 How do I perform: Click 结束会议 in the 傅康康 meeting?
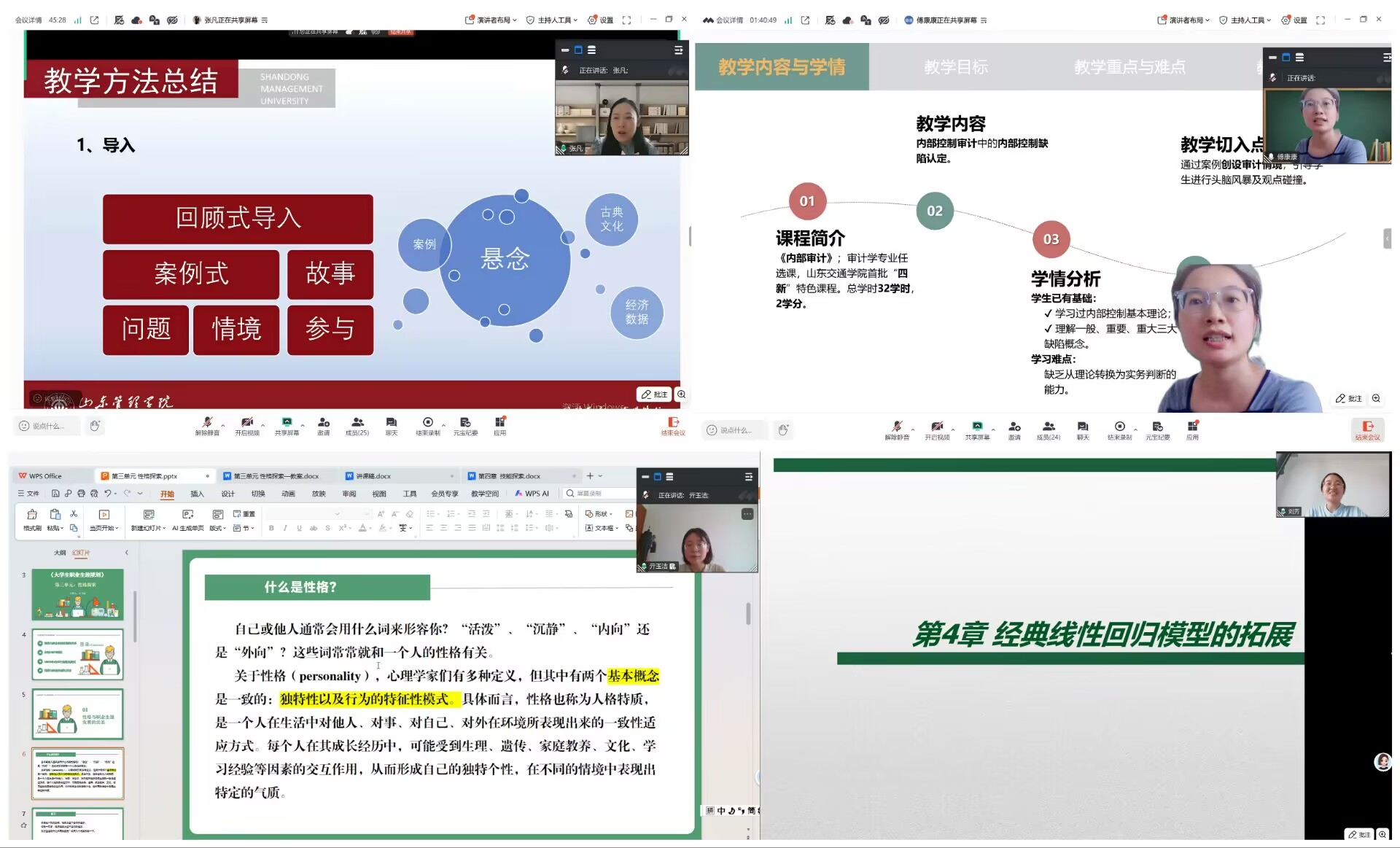(x=1367, y=430)
